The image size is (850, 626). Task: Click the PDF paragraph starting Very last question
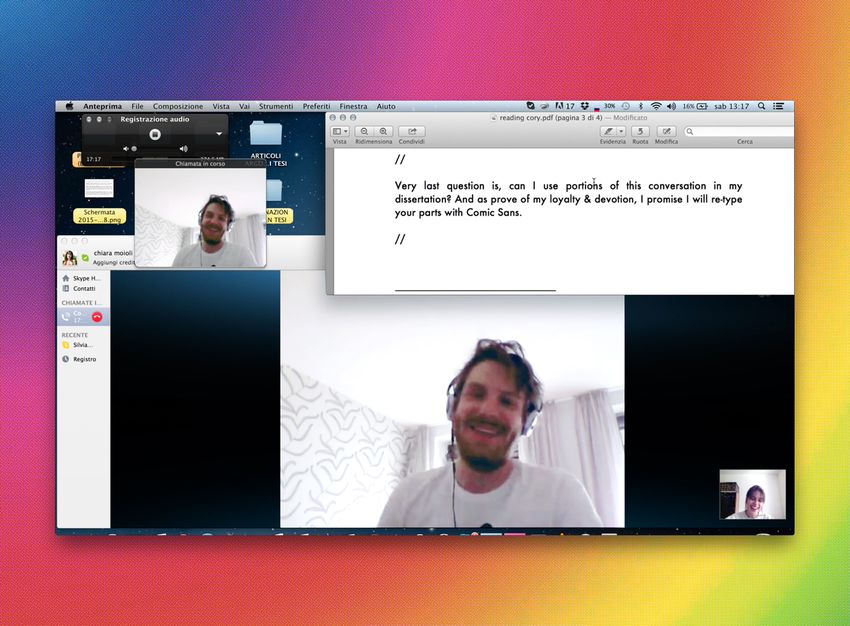click(x=568, y=199)
